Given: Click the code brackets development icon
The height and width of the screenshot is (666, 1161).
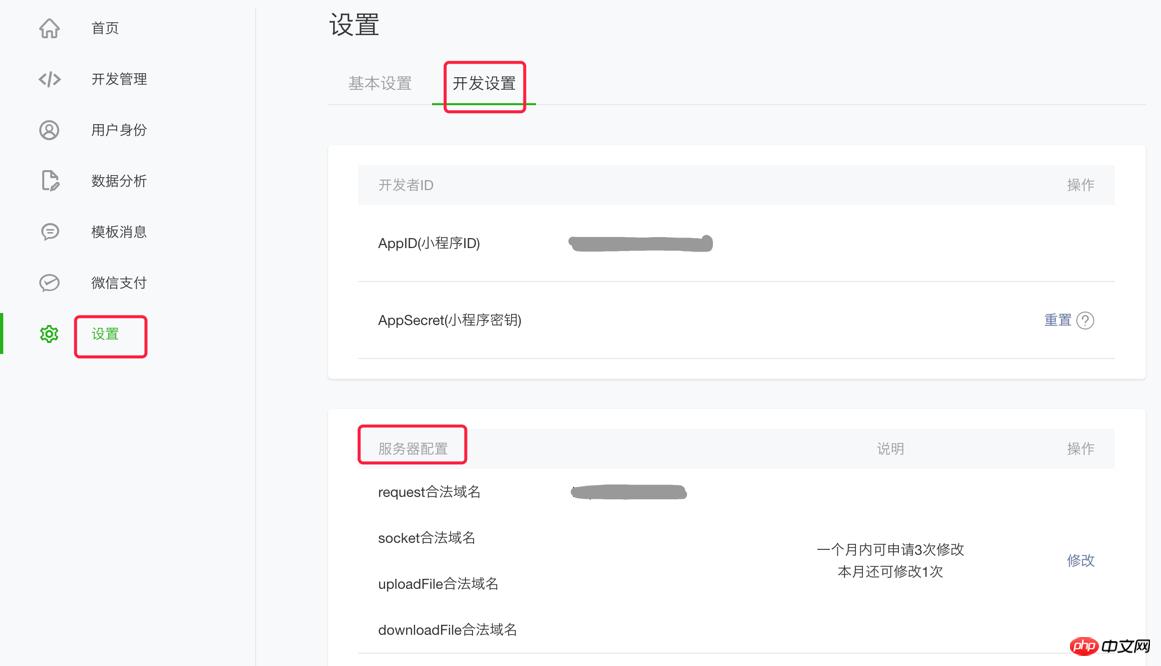Looking at the screenshot, I should 49,80.
